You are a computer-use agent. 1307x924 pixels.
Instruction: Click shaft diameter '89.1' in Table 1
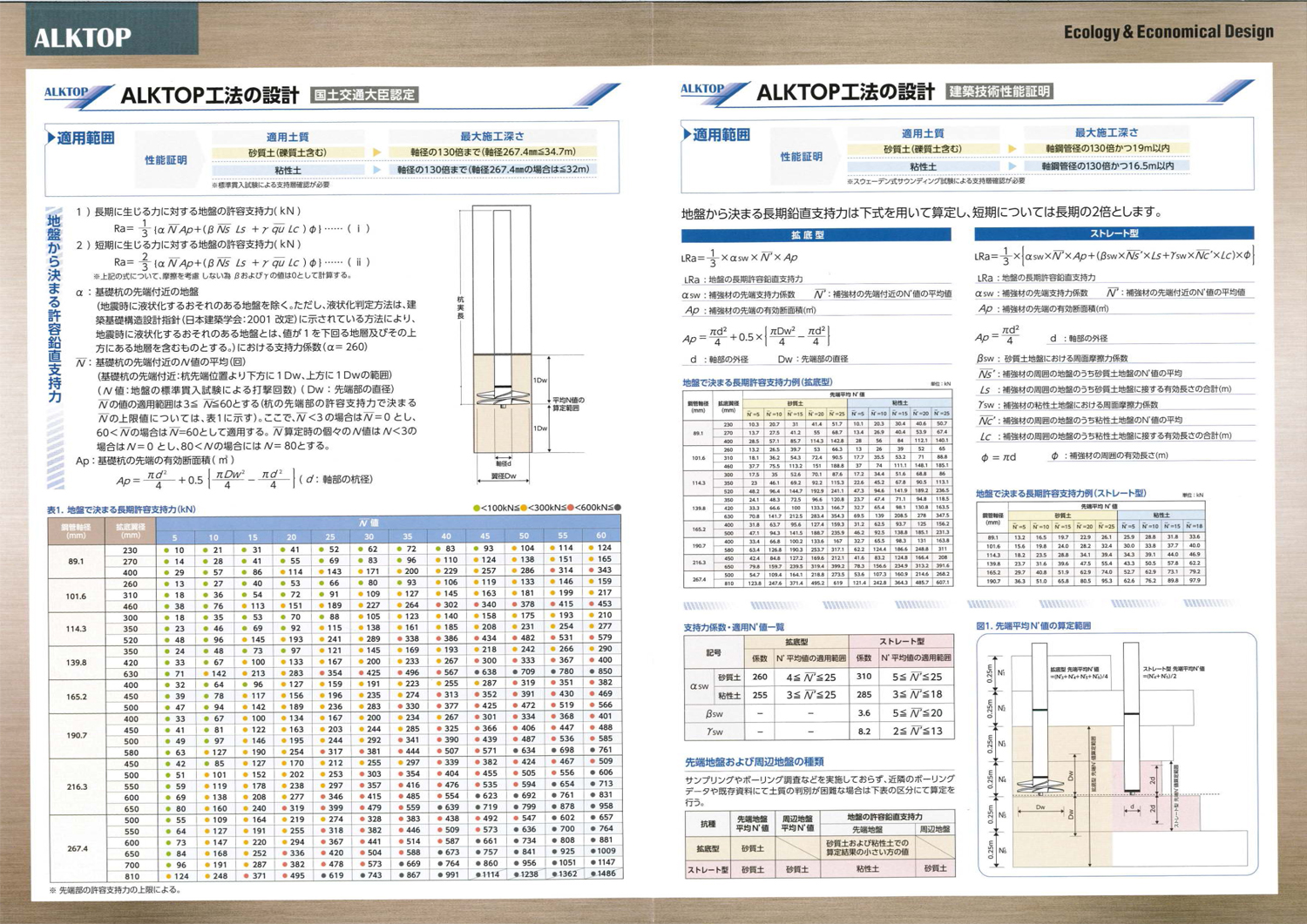coord(76,562)
